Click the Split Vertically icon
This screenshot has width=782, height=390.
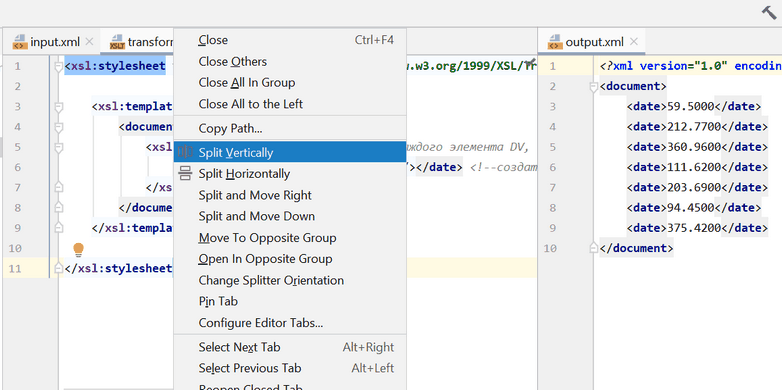(x=186, y=152)
